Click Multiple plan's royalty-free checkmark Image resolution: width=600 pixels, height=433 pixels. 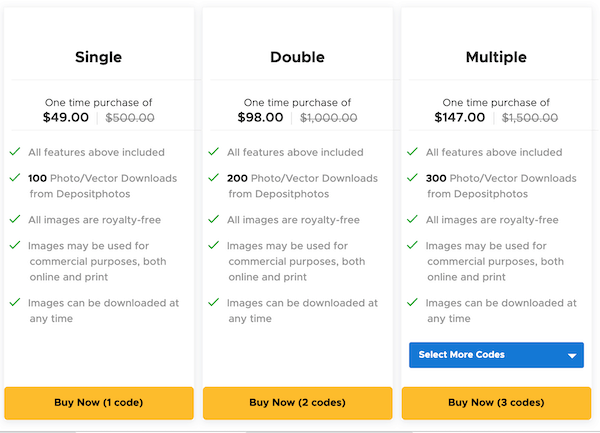click(412, 219)
